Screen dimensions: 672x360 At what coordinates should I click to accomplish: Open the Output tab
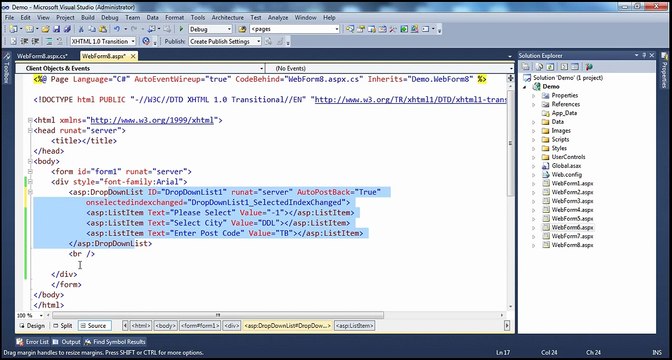point(67,342)
